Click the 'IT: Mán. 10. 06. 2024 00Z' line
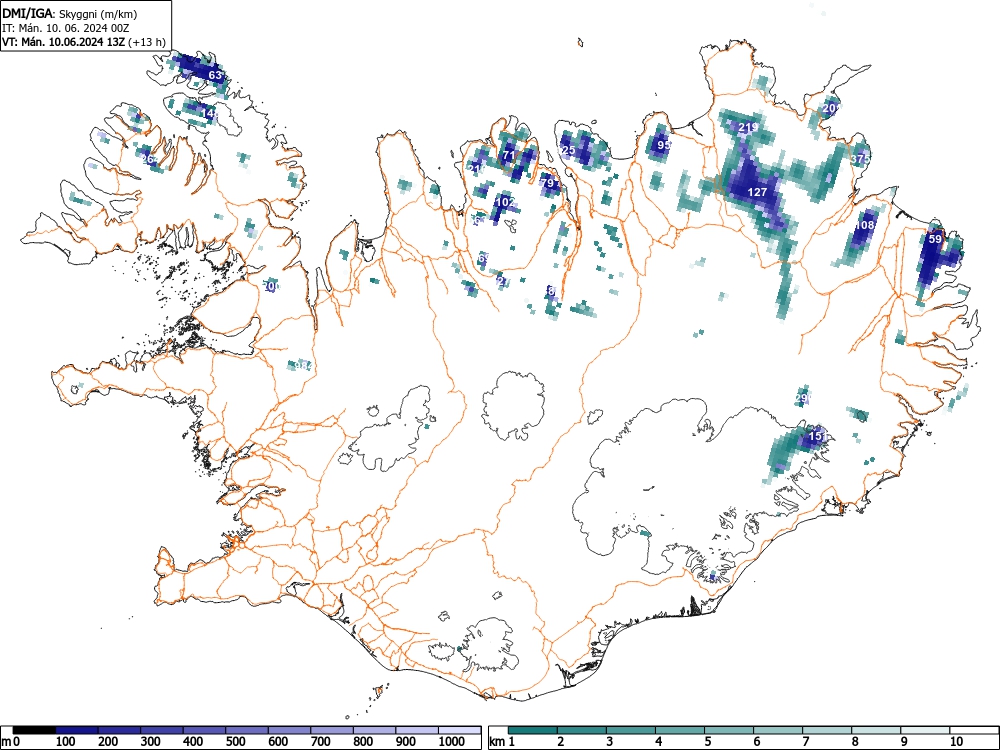 [x=66, y=28]
